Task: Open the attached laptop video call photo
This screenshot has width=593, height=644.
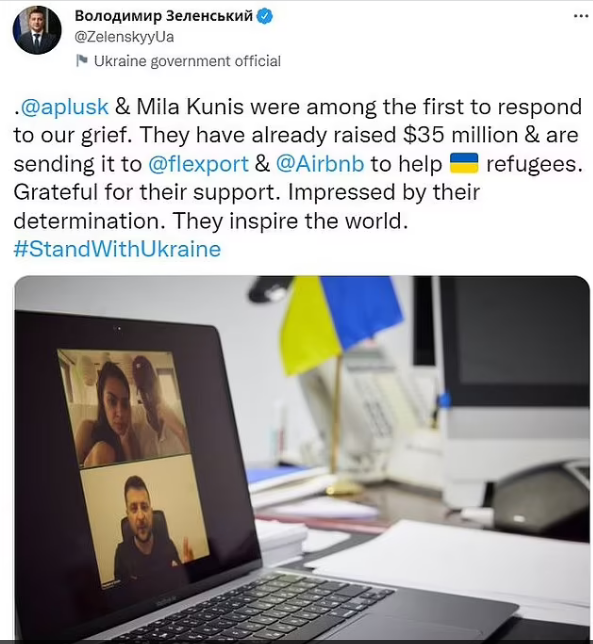Action: 302,458
